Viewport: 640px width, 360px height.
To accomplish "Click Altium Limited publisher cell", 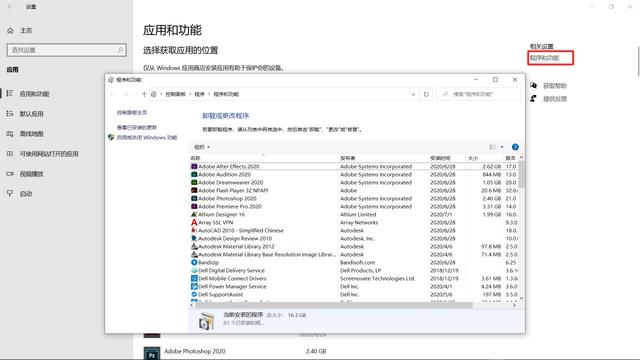I will [x=358, y=214].
